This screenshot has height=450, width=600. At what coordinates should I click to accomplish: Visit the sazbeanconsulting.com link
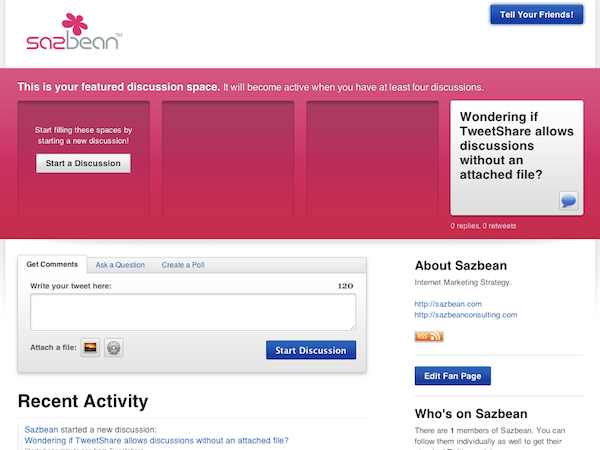pos(466,315)
